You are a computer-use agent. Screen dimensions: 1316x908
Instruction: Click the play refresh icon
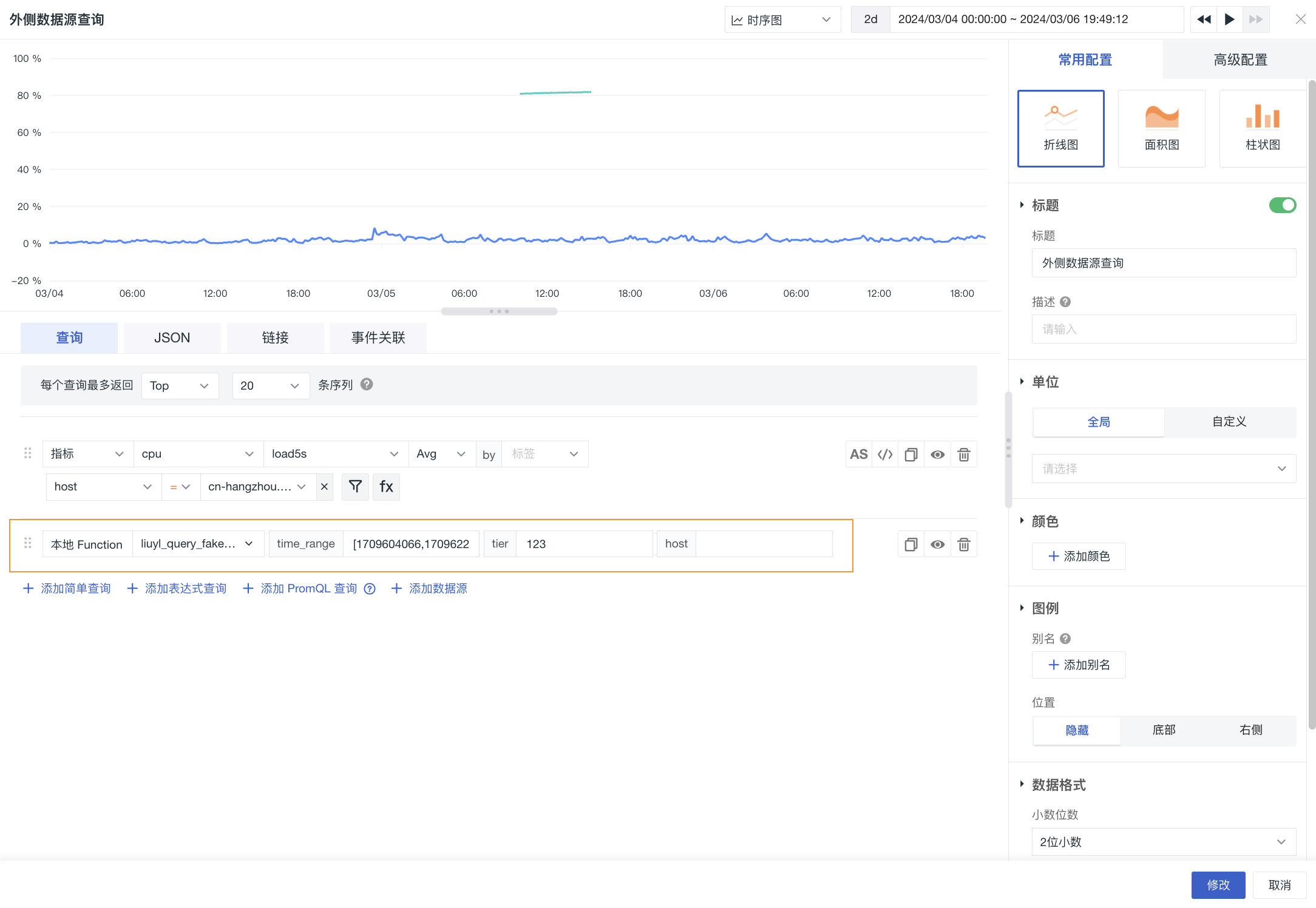pyautogui.click(x=1229, y=19)
